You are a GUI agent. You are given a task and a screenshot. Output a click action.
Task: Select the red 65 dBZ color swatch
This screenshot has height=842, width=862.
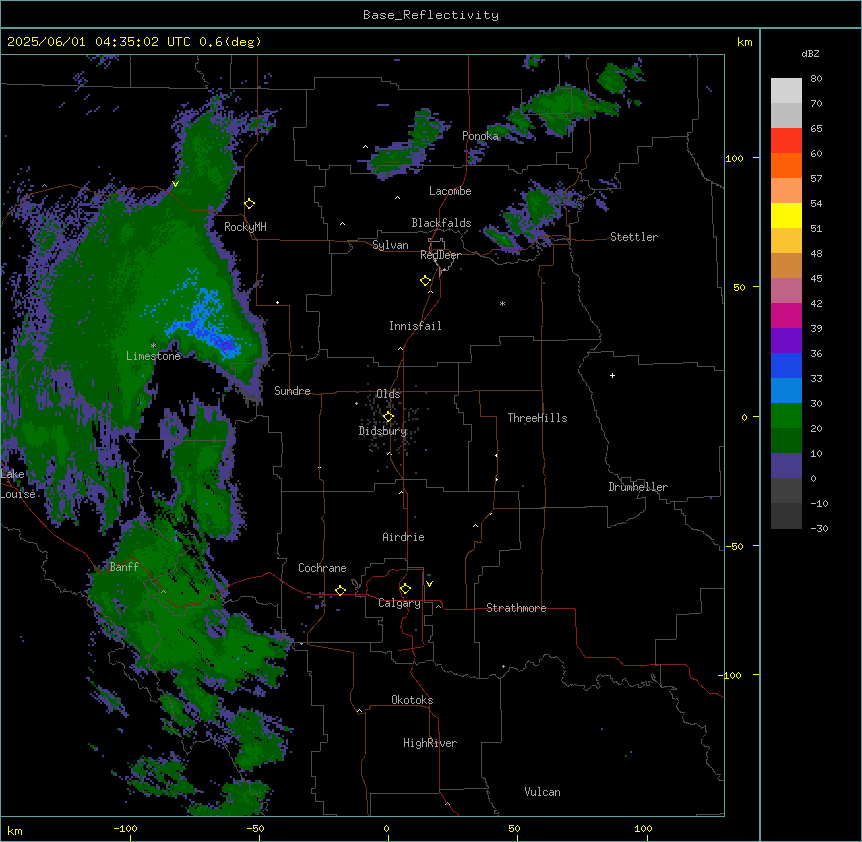pos(786,140)
